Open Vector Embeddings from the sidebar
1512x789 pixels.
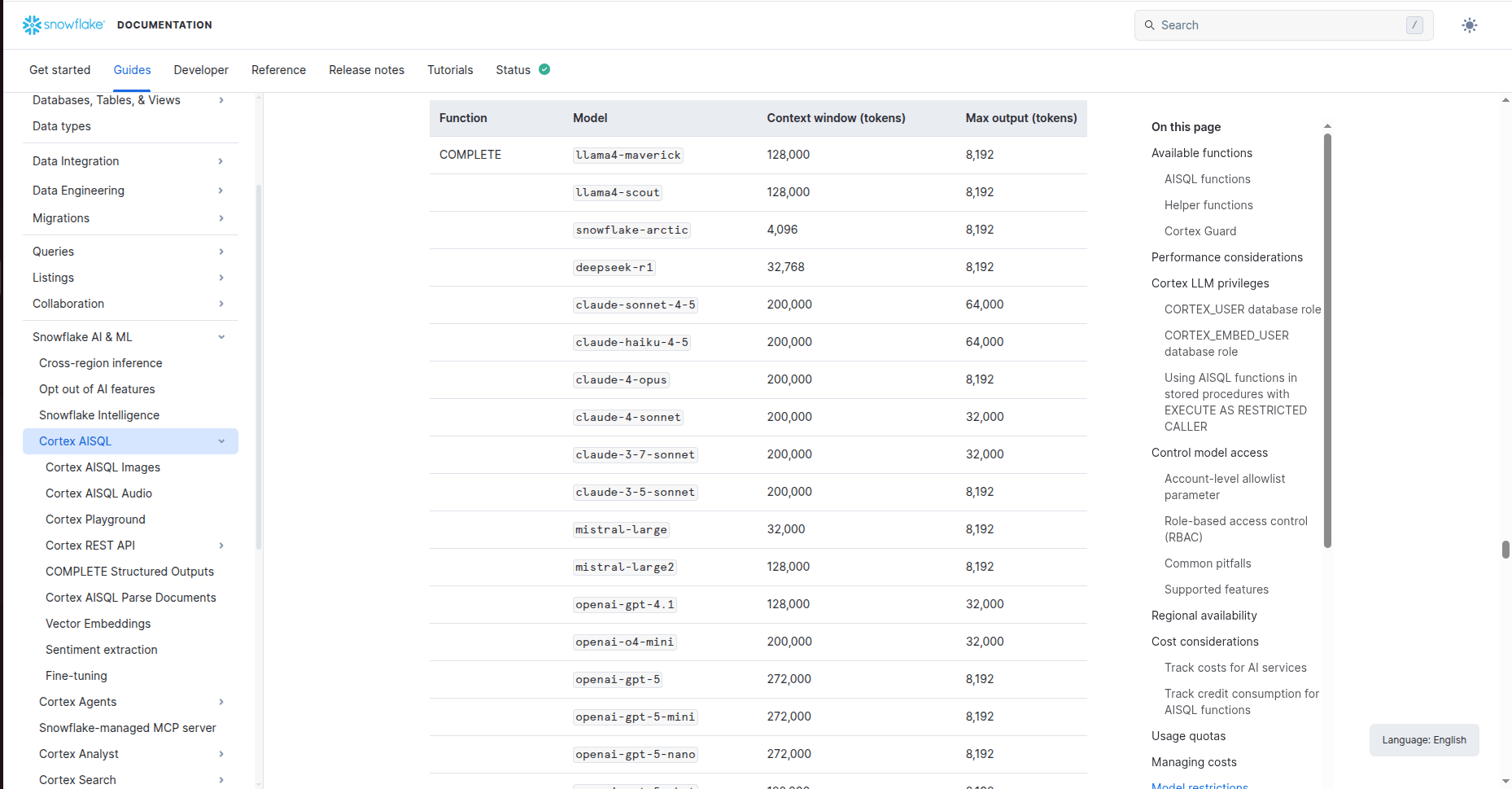coord(98,623)
